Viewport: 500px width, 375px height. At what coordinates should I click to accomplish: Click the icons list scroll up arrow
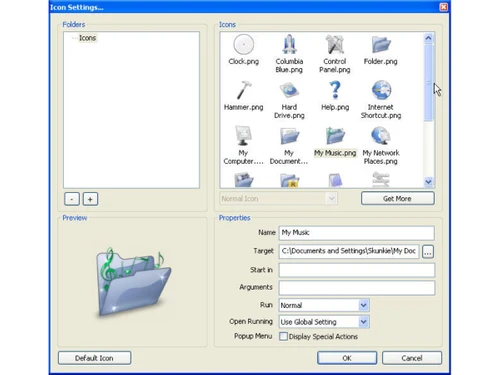tap(428, 38)
